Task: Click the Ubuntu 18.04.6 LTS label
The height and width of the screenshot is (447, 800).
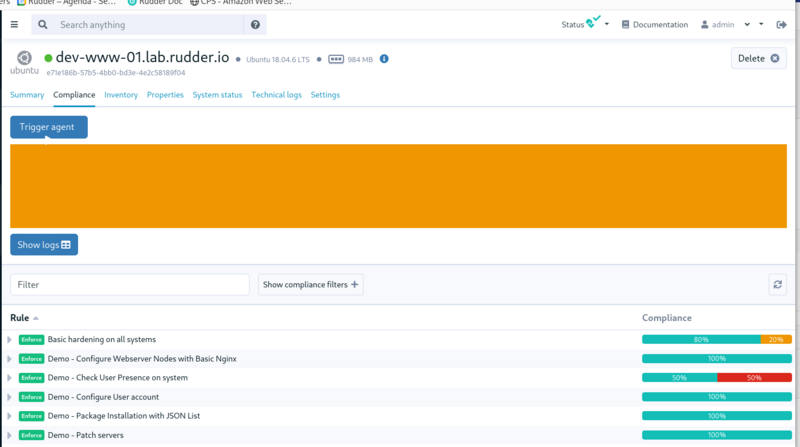Action: point(278,59)
